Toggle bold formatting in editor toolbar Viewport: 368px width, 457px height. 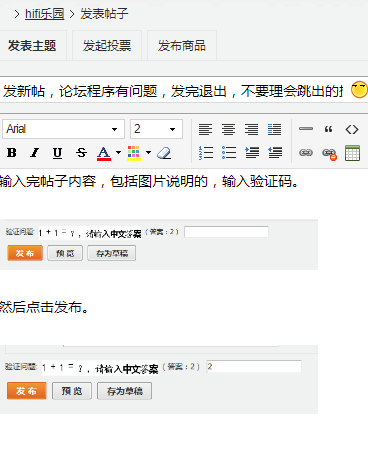[12, 153]
